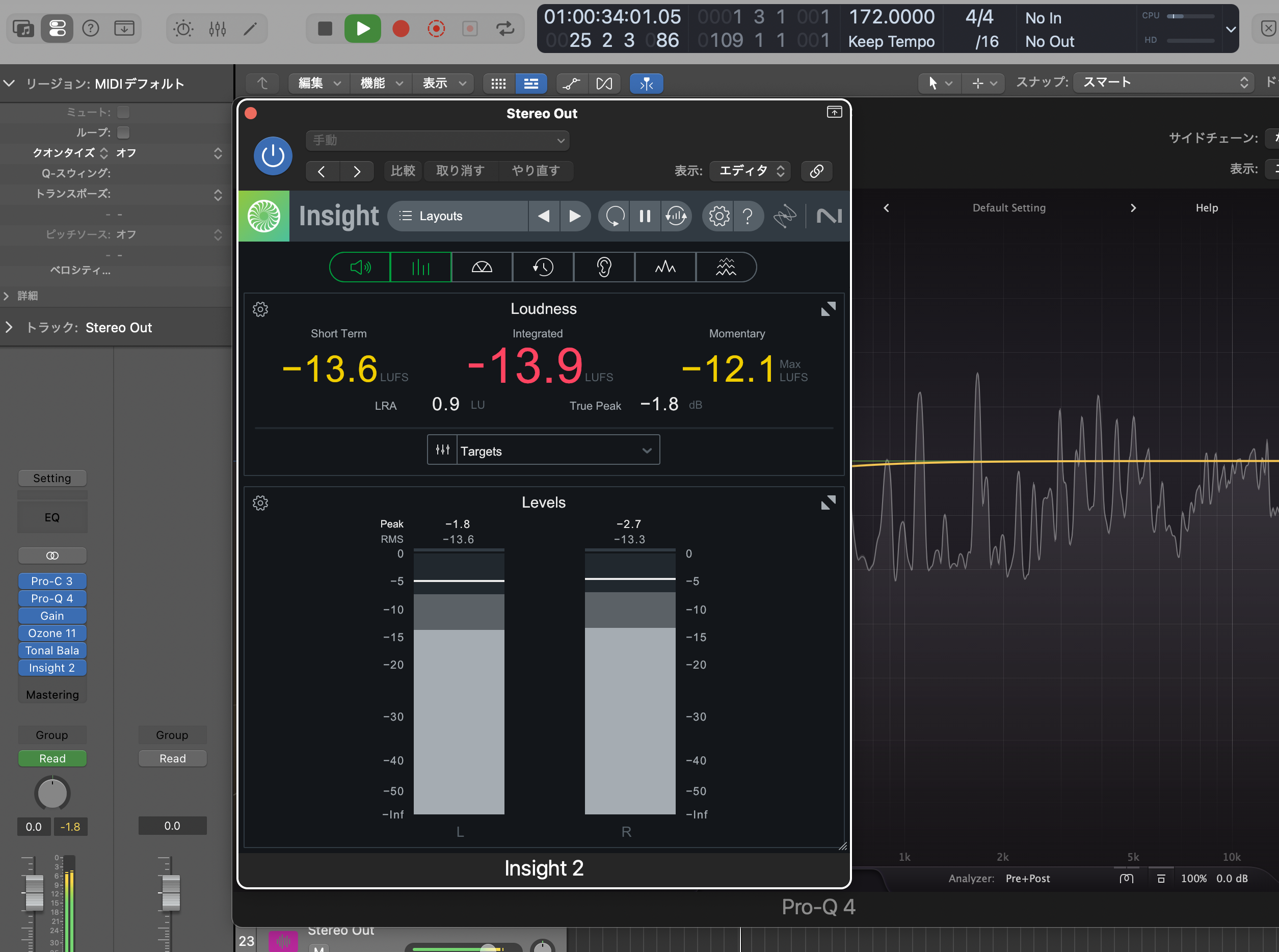Open the pointer tool dropdown
1279x952 pixels.
[x=939, y=84]
